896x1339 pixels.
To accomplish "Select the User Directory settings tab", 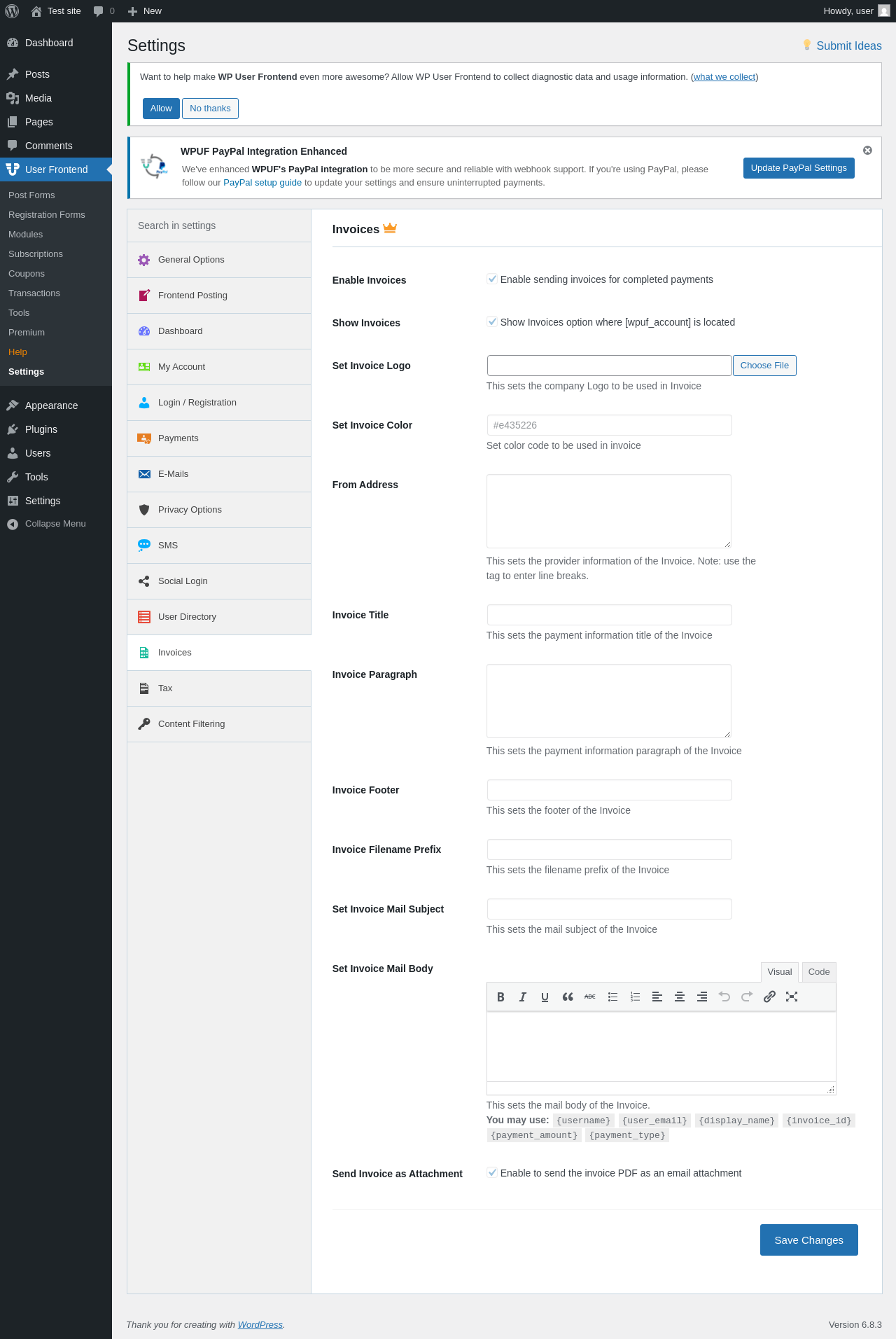I will pyautogui.click(x=219, y=617).
